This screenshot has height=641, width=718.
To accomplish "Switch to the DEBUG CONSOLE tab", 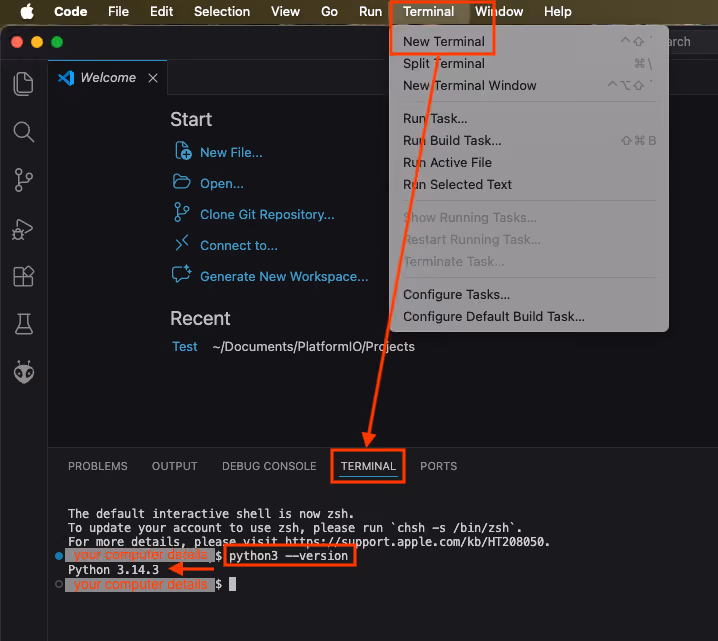I will 269,466.
